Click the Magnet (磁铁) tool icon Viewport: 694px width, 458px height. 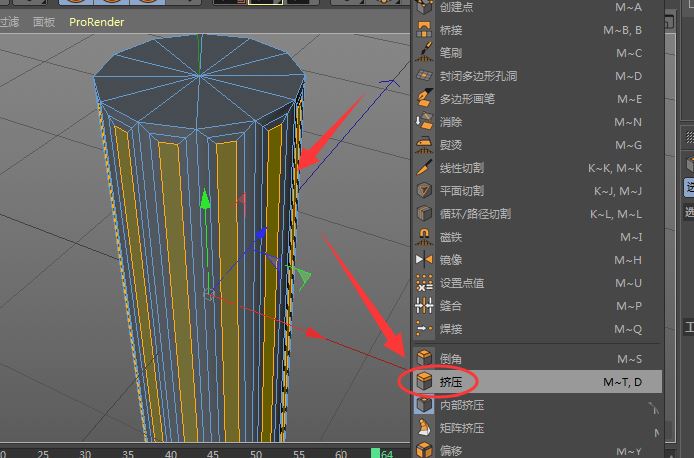424,237
